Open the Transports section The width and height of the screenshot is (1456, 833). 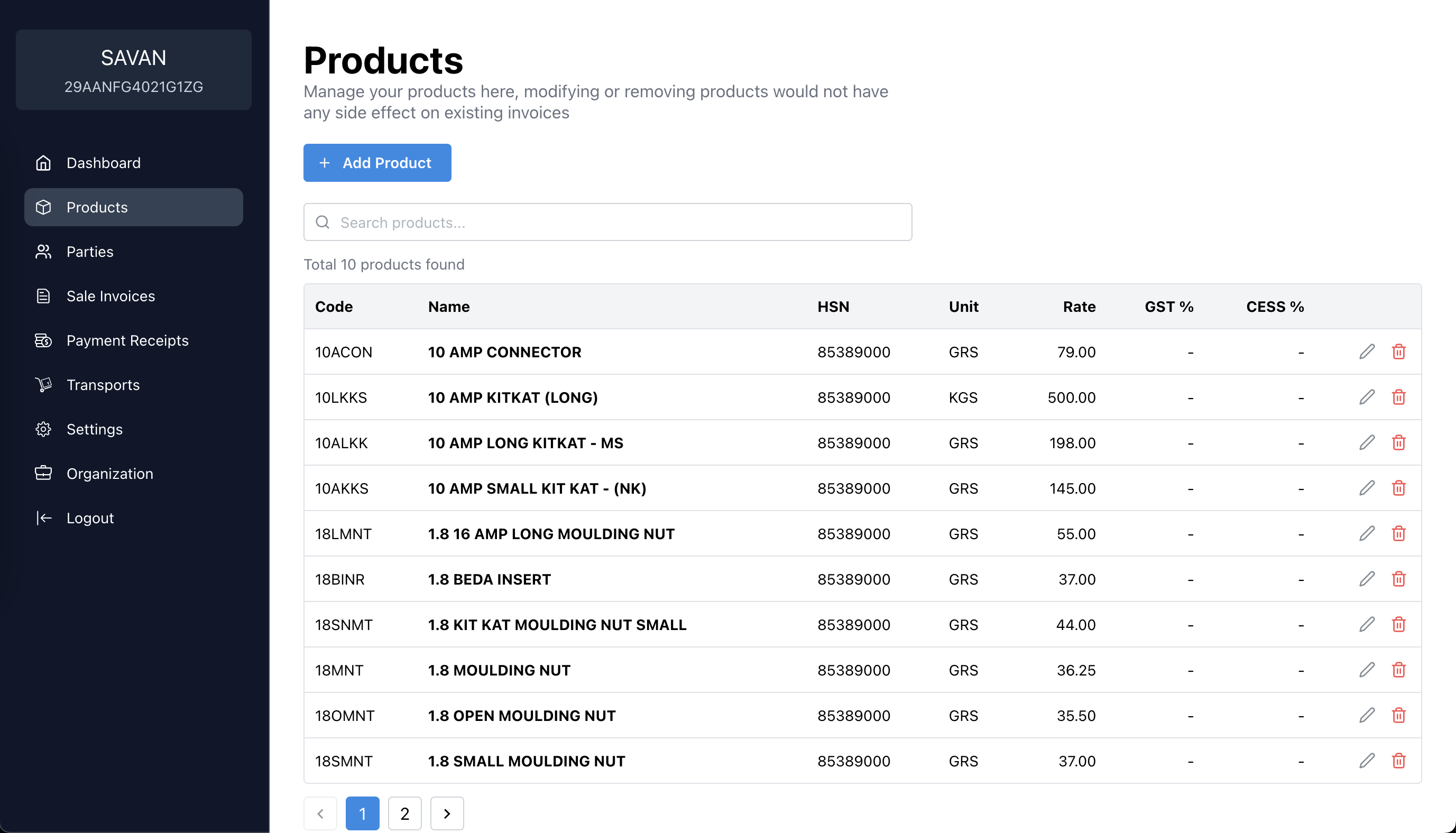tap(103, 384)
